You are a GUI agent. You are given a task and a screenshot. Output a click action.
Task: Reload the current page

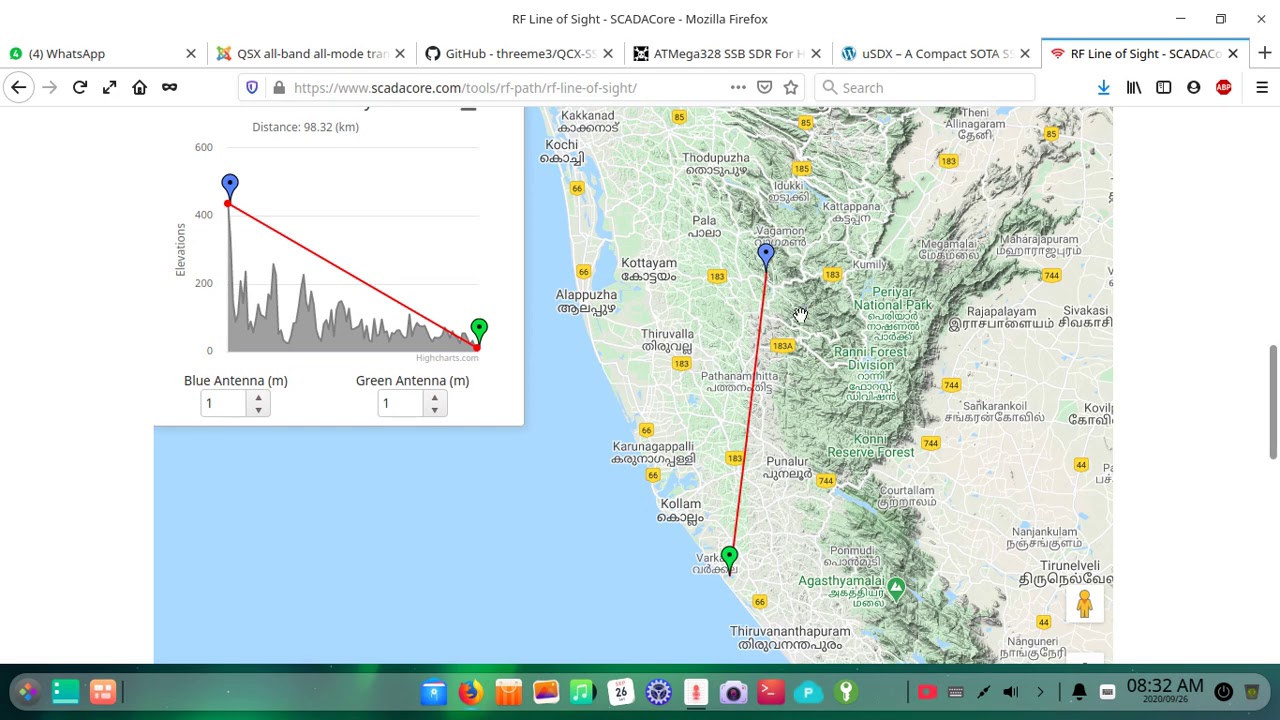80,88
